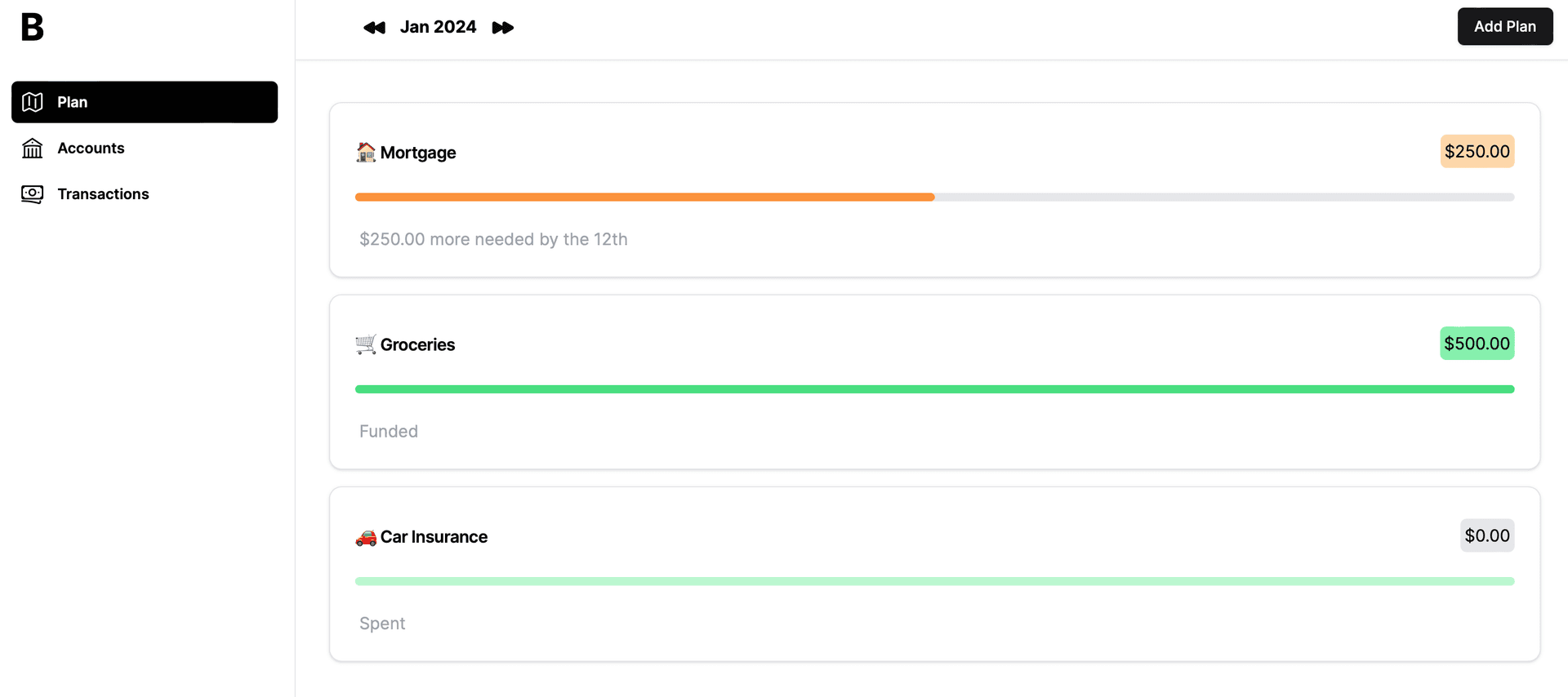Screen dimensions: 1568x697
Task: Click the red car emoji on Car Insurance
Action: tap(366, 537)
